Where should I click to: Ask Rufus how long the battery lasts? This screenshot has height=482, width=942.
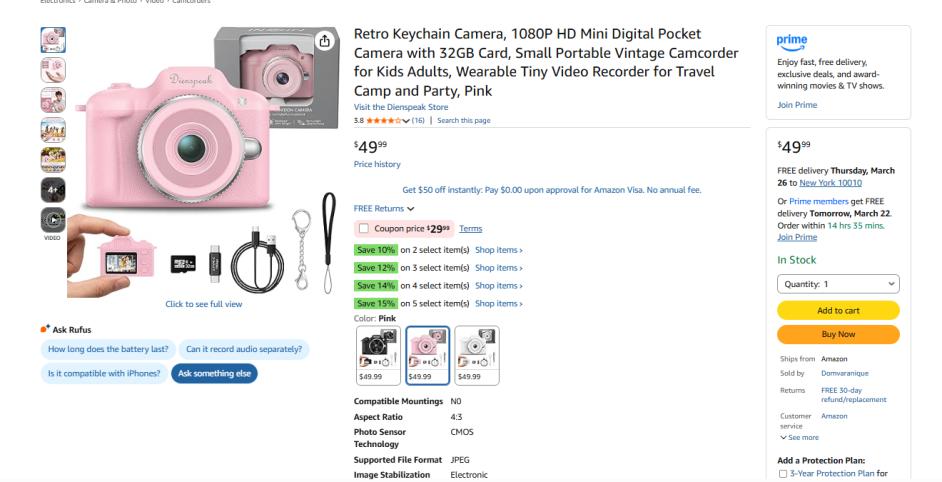[x=108, y=349]
